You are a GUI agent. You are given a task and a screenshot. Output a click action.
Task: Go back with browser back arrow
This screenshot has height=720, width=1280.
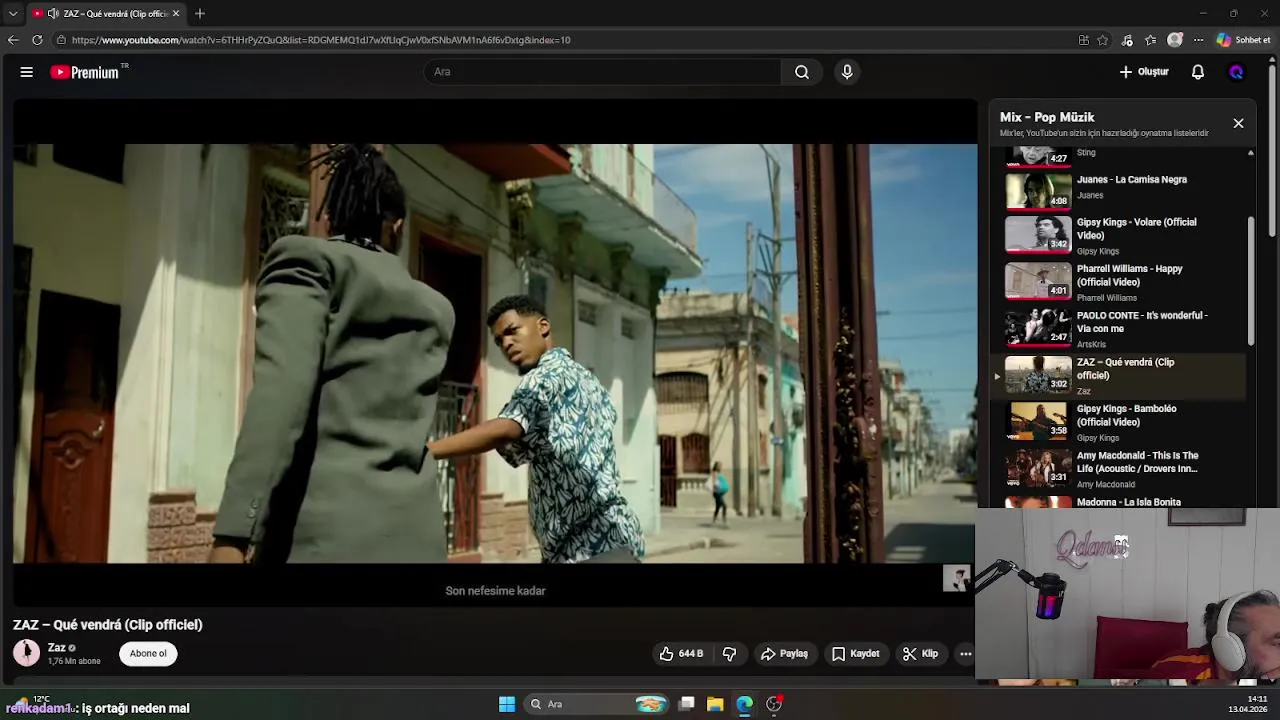point(12,40)
